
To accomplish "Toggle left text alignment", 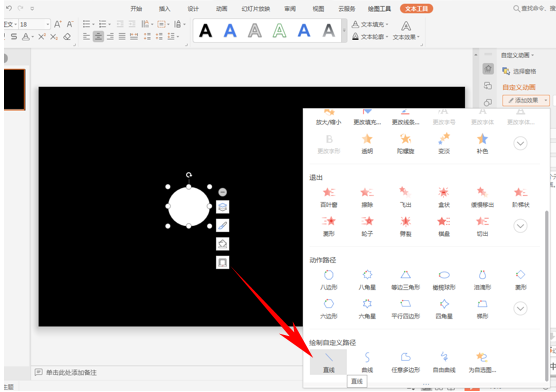I will click(86, 36).
